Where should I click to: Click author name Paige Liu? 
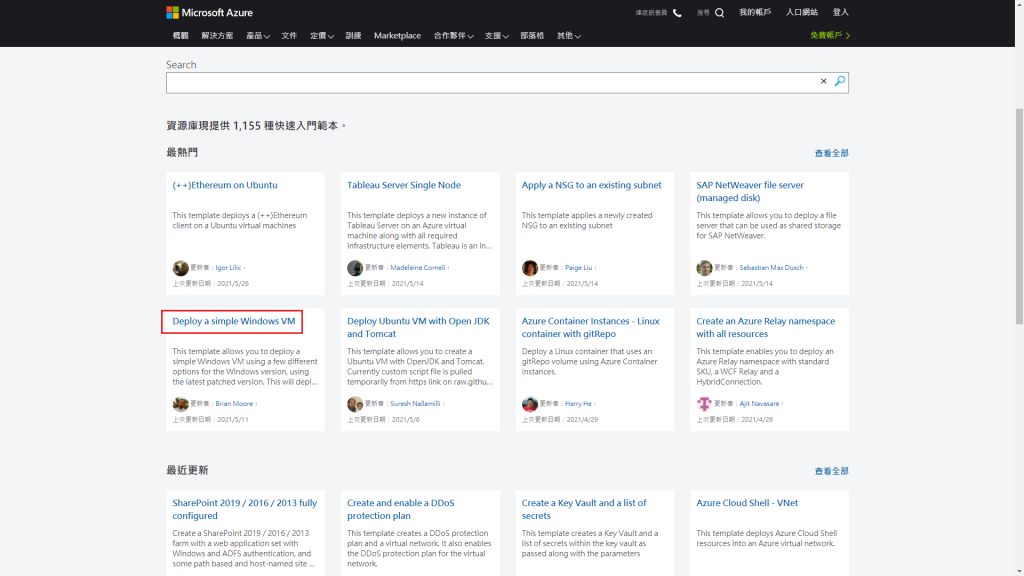tap(578, 268)
